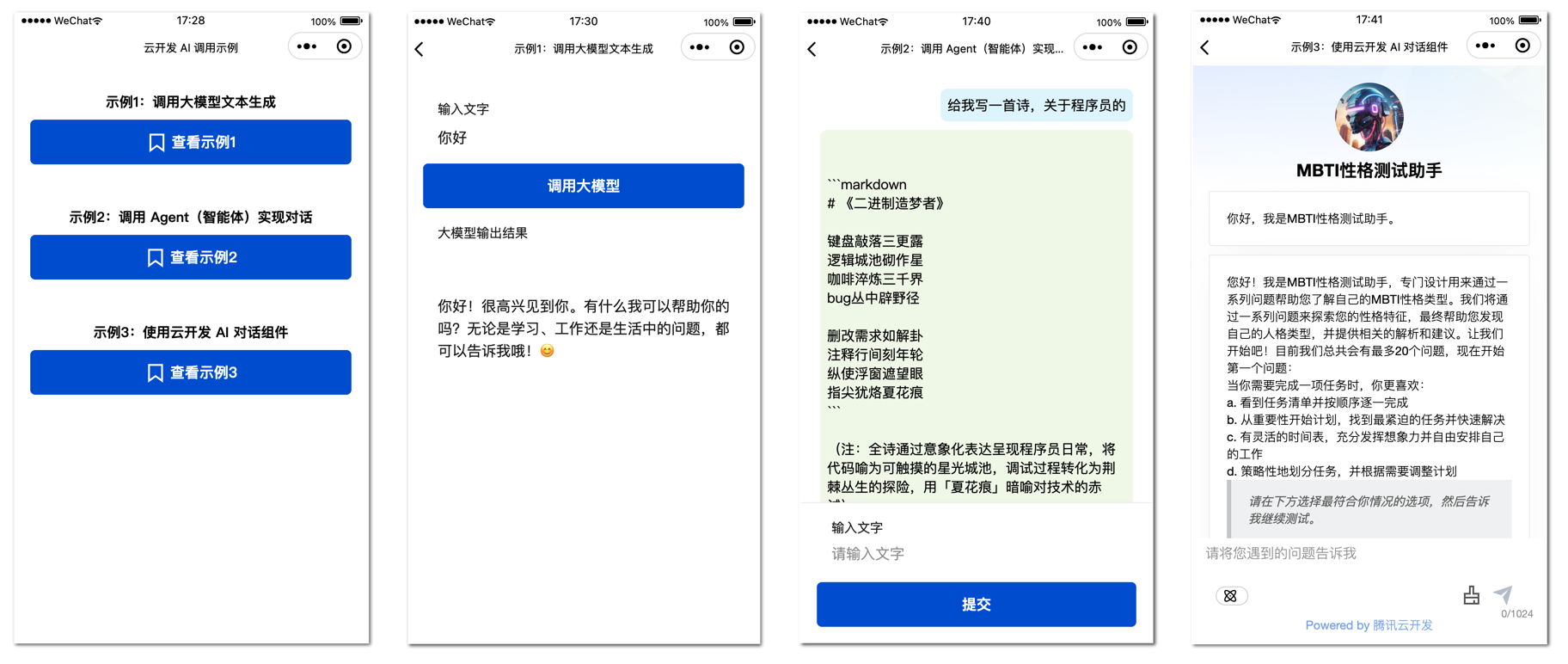Click the gray 请在下方选择最符合你情况的选项 quote block
1568x664 pixels.
pos(1369,509)
